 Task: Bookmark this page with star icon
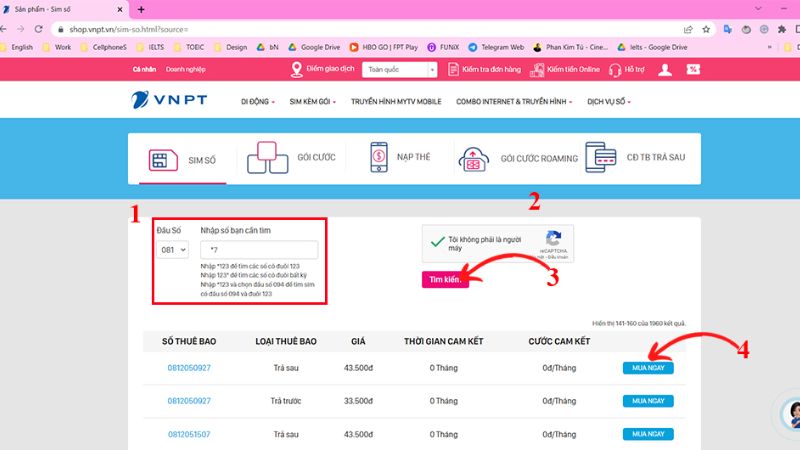click(x=706, y=29)
